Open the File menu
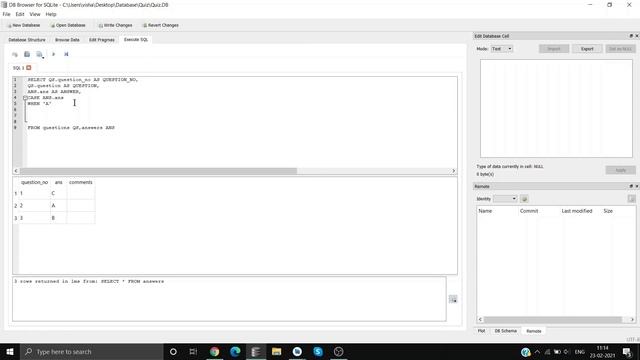 click(7, 14)
